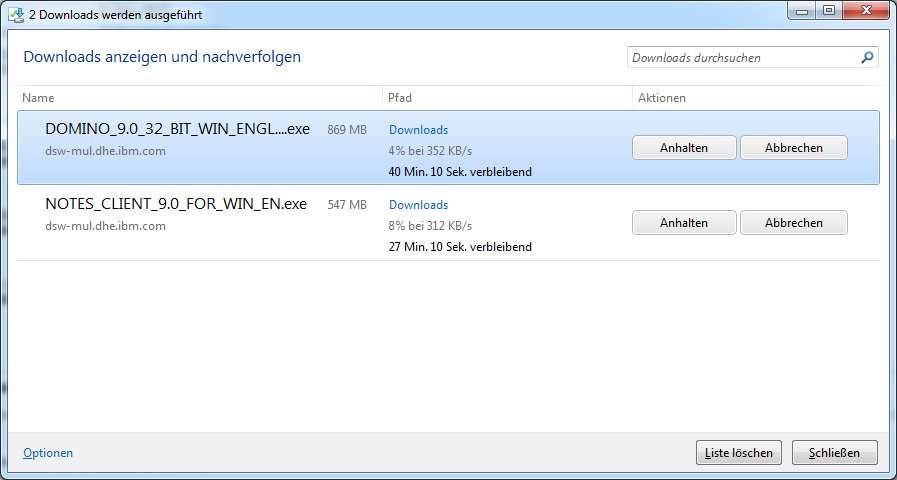Image resolution: width=897 pixels, height=480 pixels.
Task: Minimize the downloads window
Action: [x=802, y=11]
